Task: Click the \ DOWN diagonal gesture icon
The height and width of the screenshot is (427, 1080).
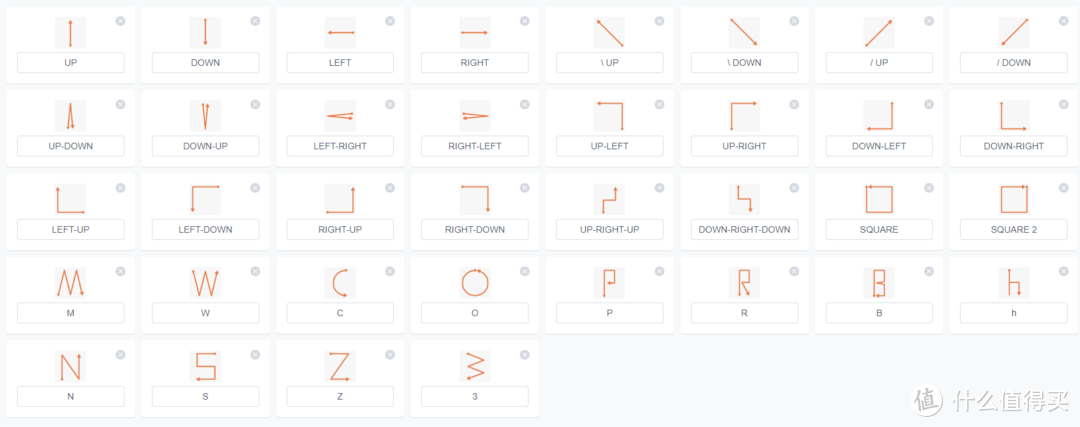Action: [745, 32]
